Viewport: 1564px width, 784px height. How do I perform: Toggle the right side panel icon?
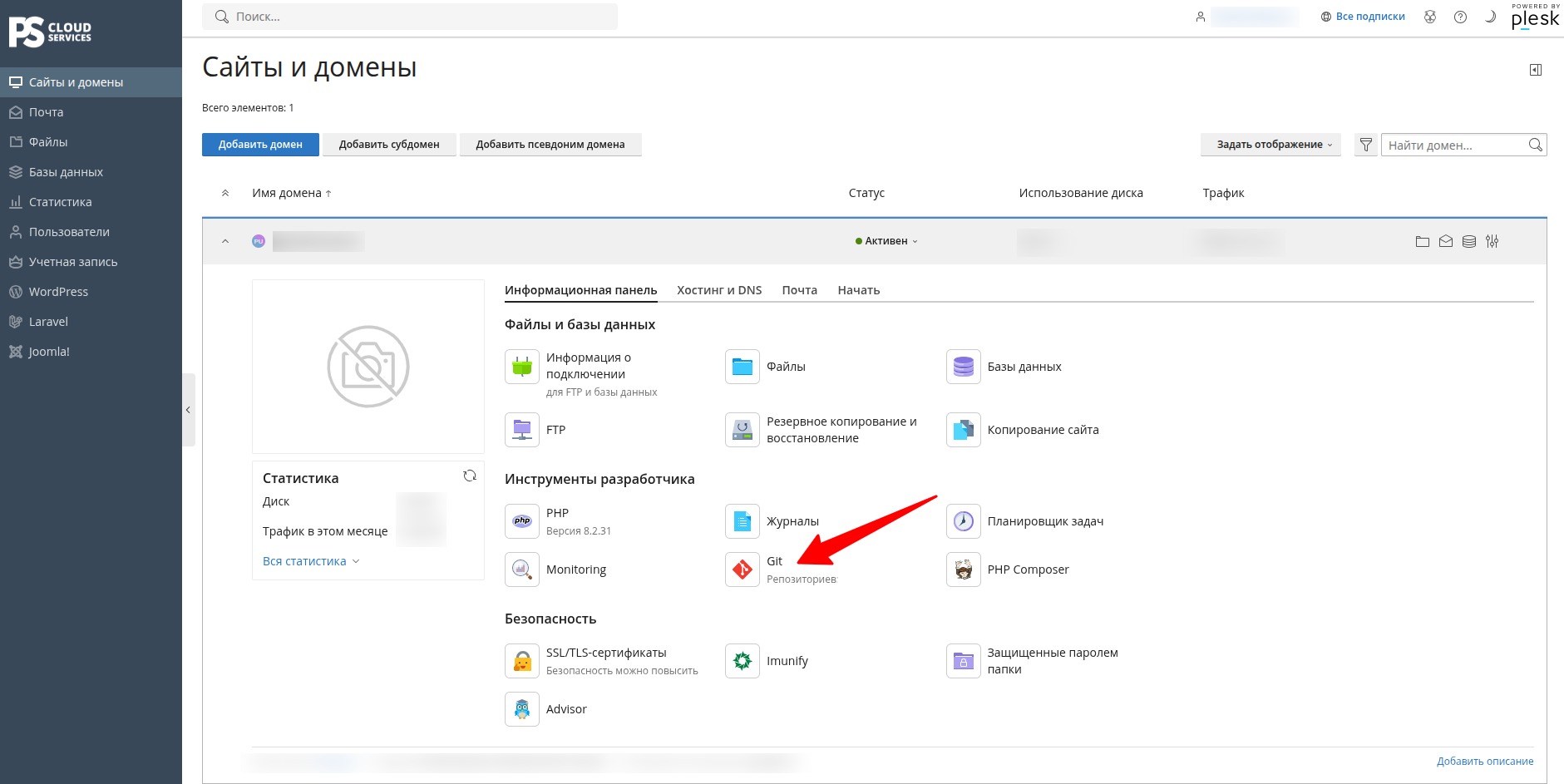coord(1536,70)
